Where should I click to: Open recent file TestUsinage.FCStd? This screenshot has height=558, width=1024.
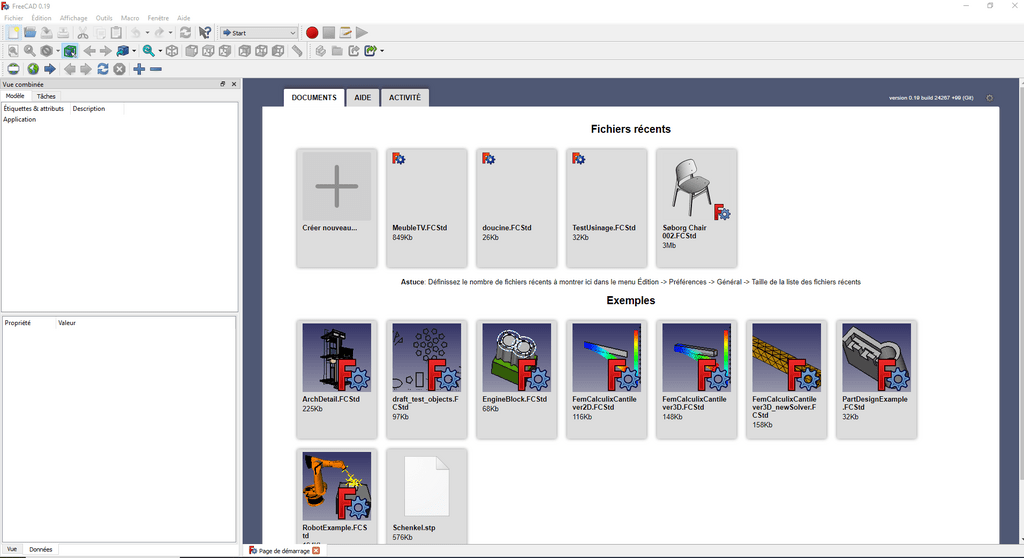(x=607, y=208)
